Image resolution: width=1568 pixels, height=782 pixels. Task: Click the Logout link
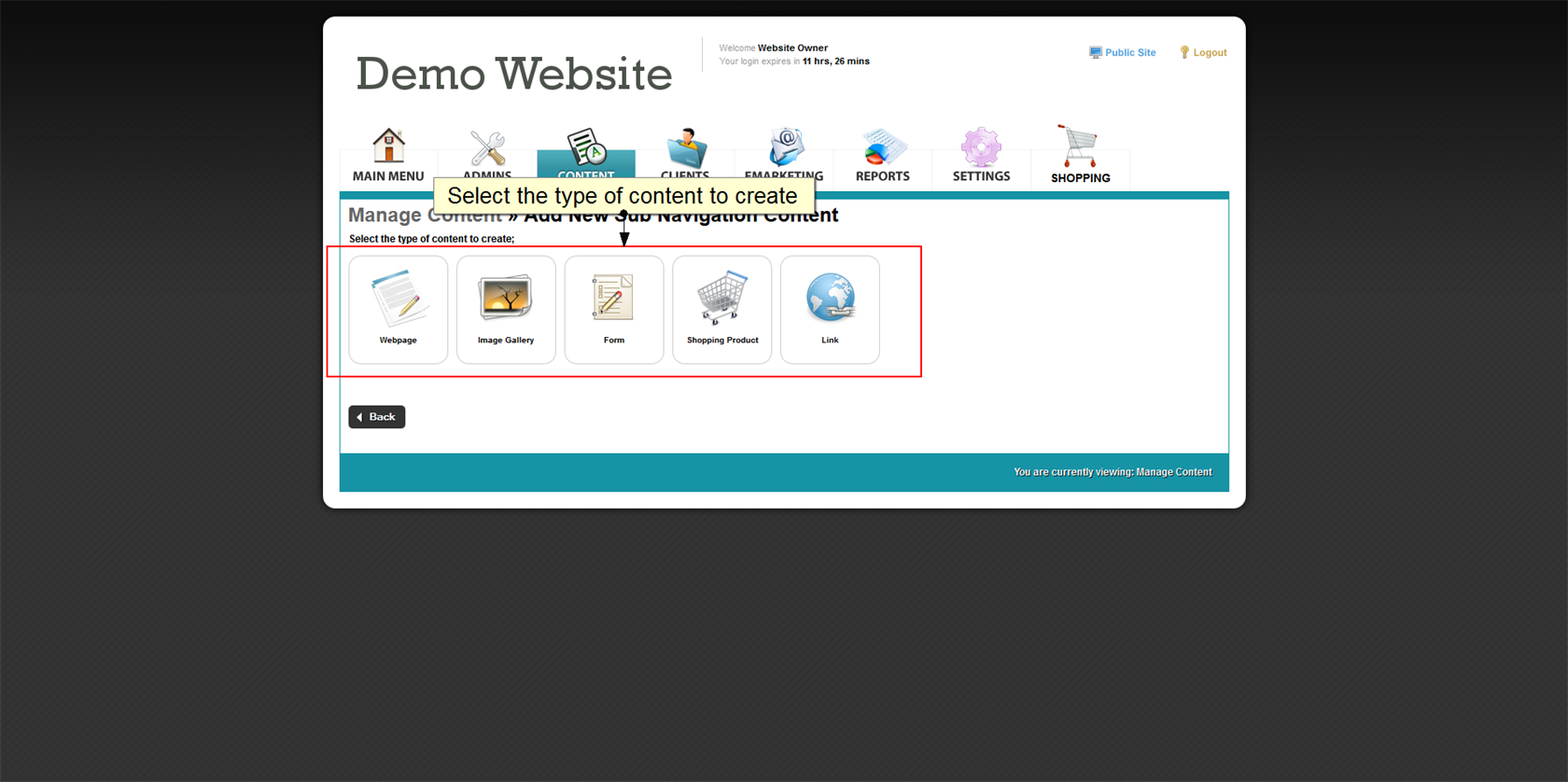coord(1209,53)
